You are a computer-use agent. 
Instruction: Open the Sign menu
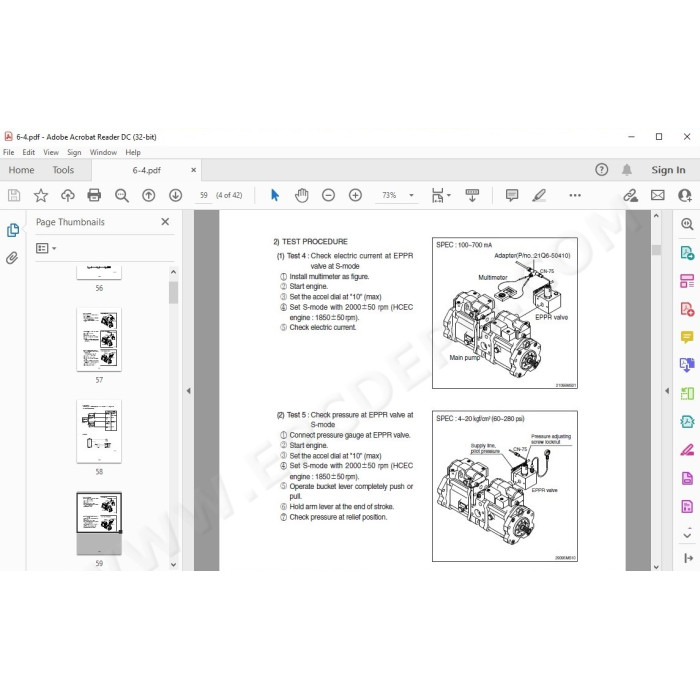[74, 152]
